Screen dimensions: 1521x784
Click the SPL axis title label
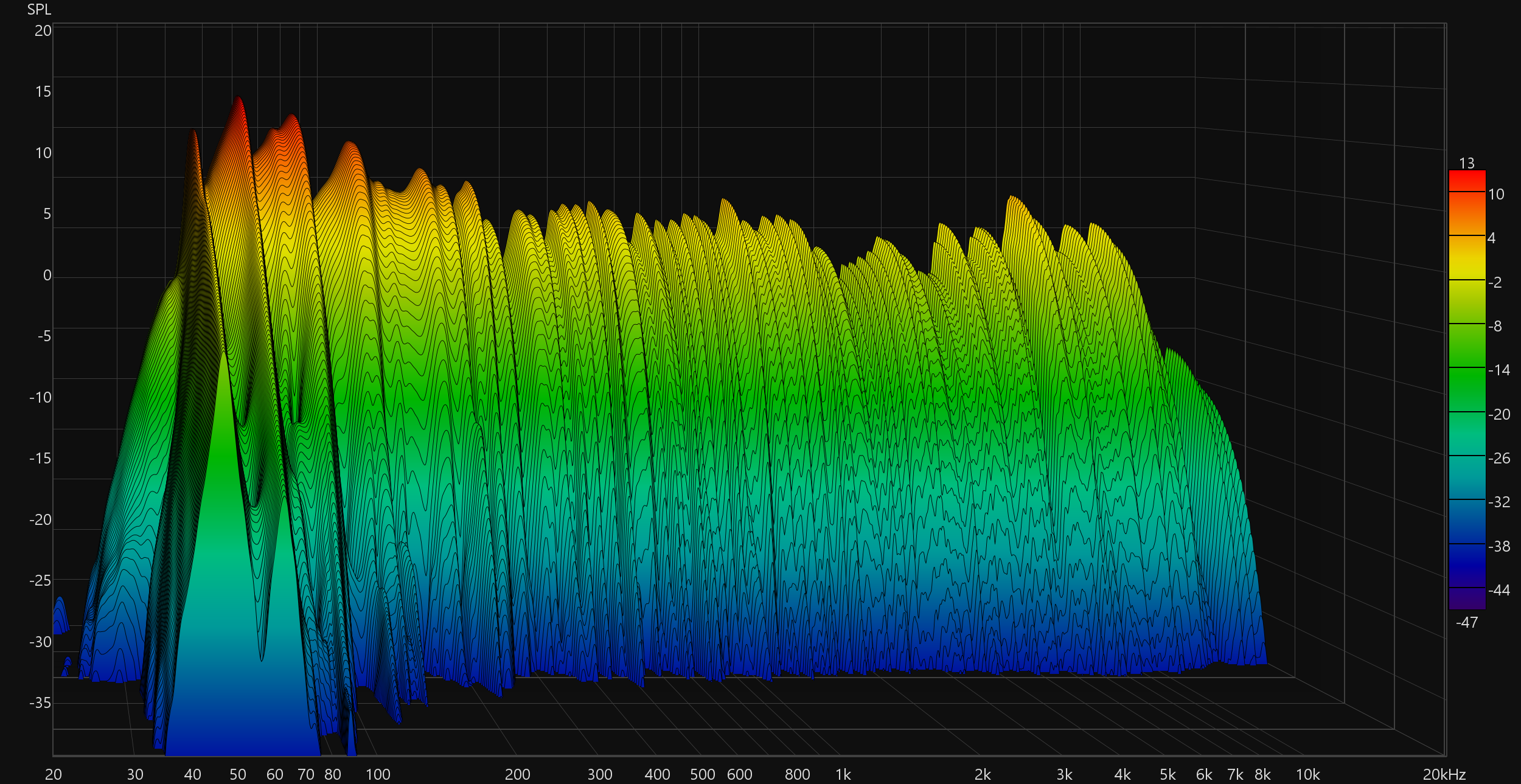[39, 10]
